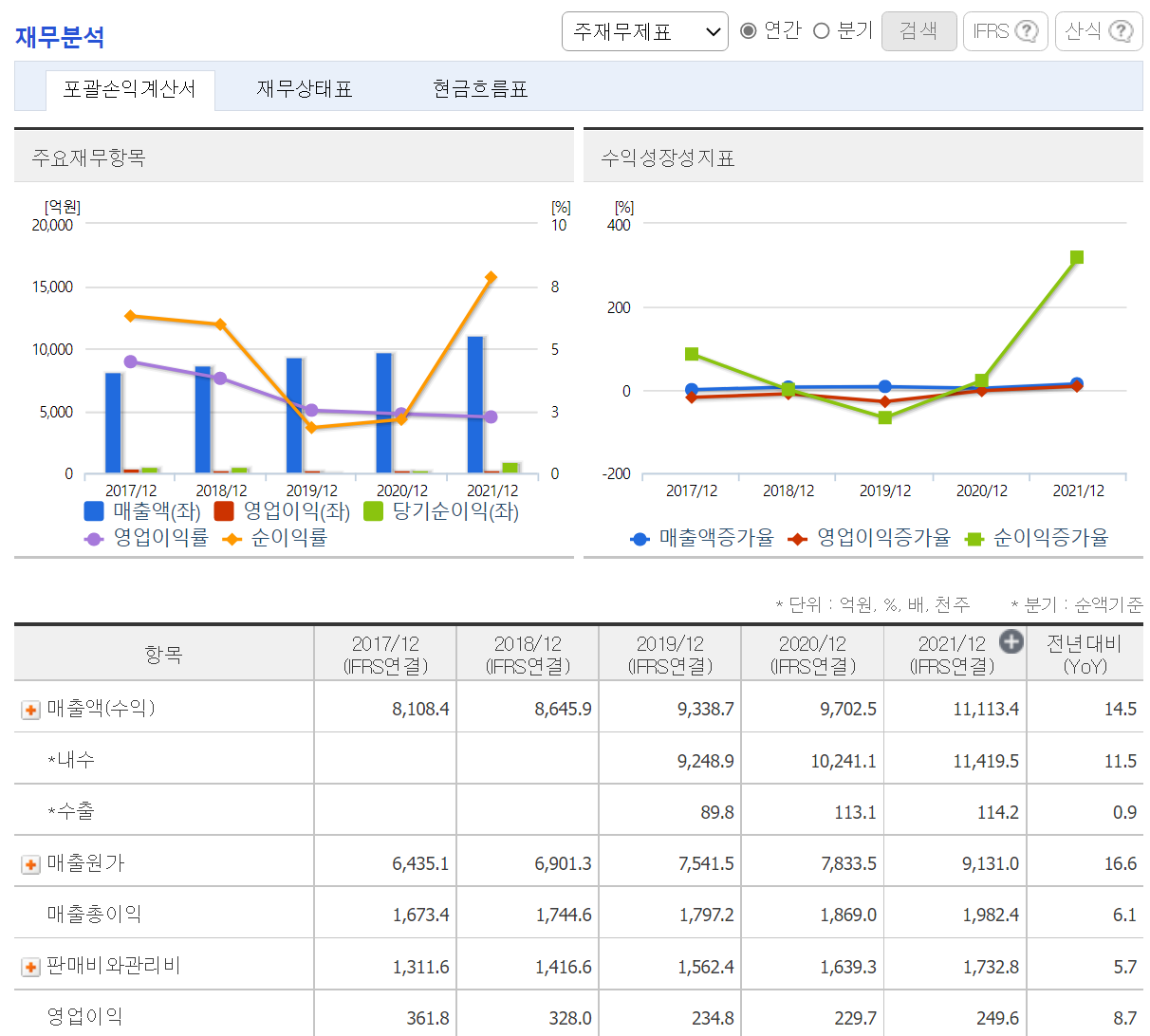
Task: Toggle 당기순이익(좌) green legend marker
Action: (373, 511)
